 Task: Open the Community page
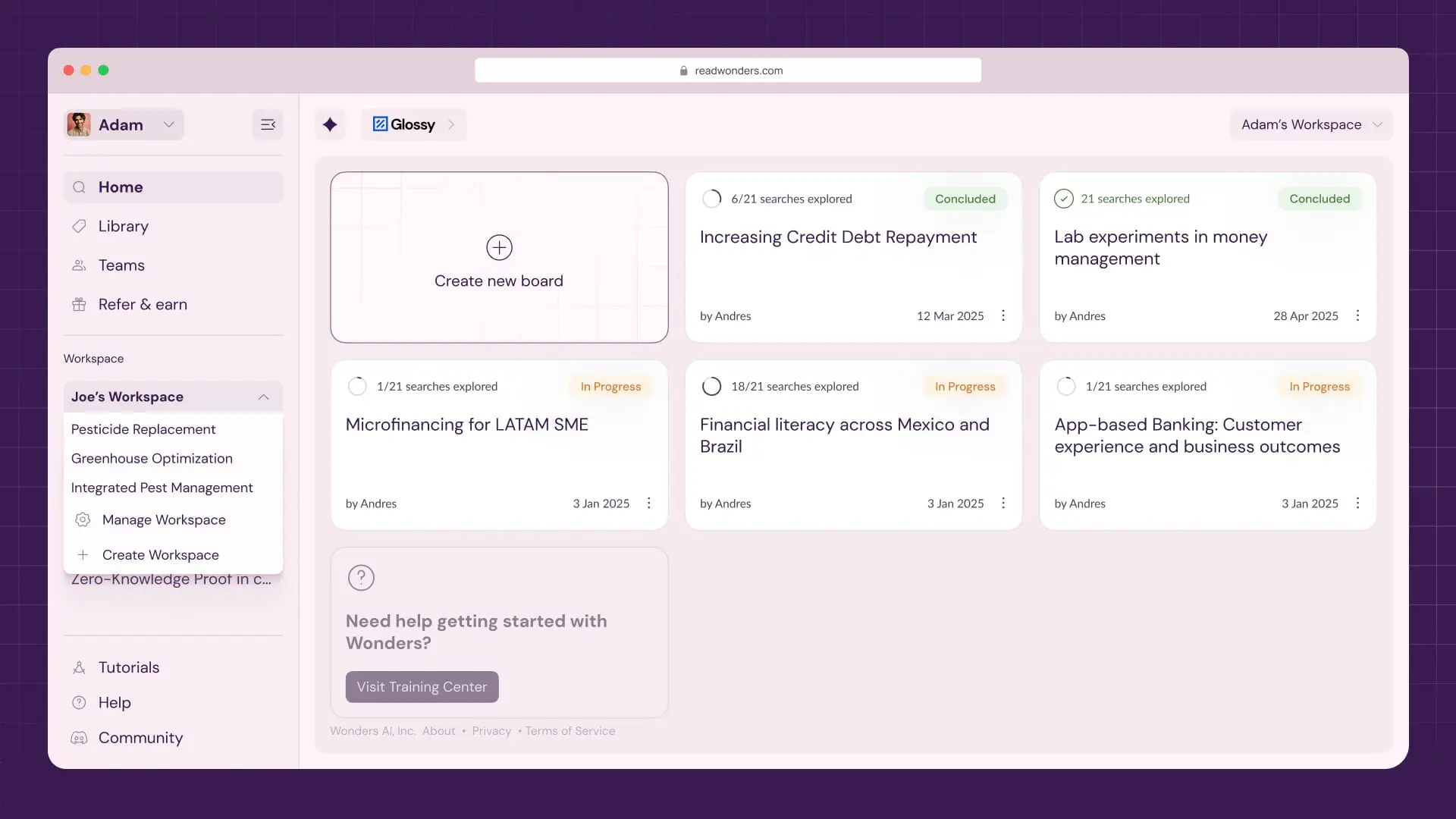(140, 737)
